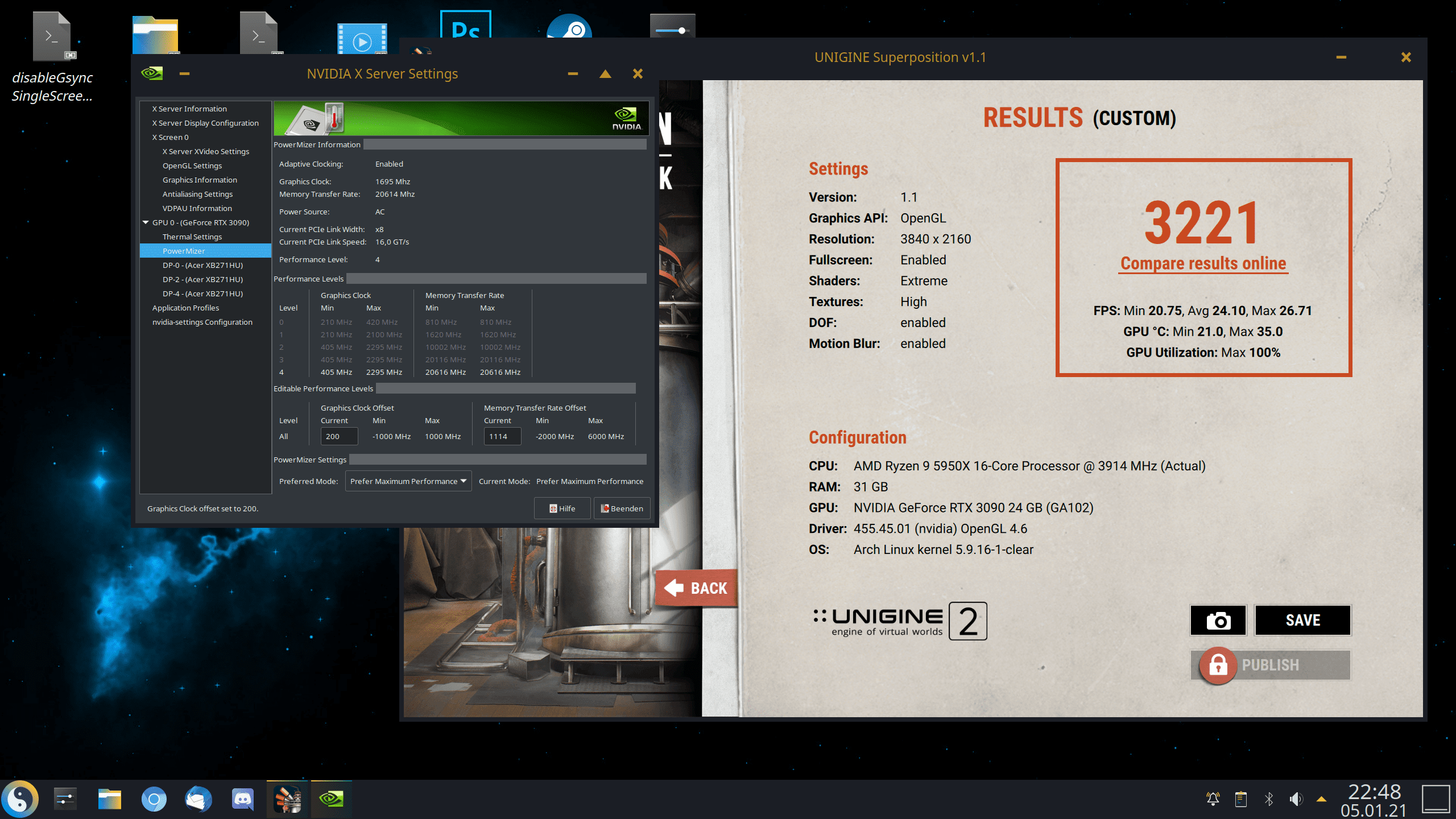Click Compare results online link
The height and width of the screenshot is (819, 1456).
pos(1203,263)
